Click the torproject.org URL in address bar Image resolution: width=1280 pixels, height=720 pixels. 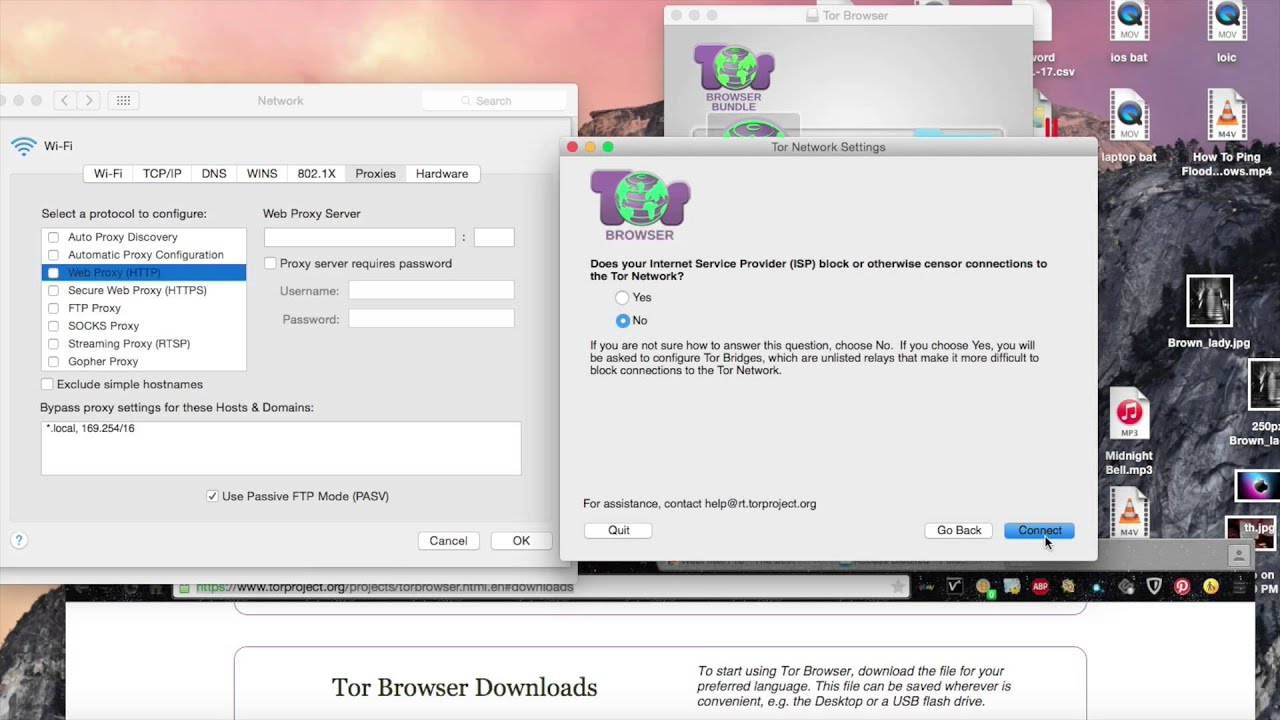tap(385, 587)
